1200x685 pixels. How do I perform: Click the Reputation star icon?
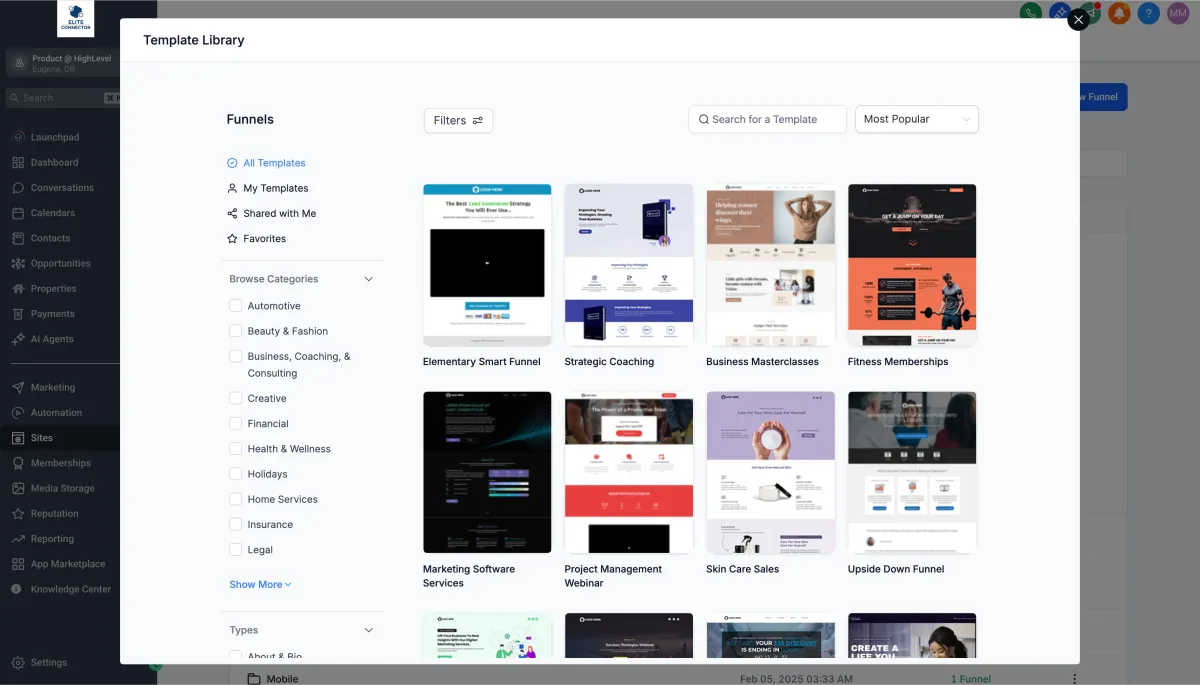click(x=19, y=514)
